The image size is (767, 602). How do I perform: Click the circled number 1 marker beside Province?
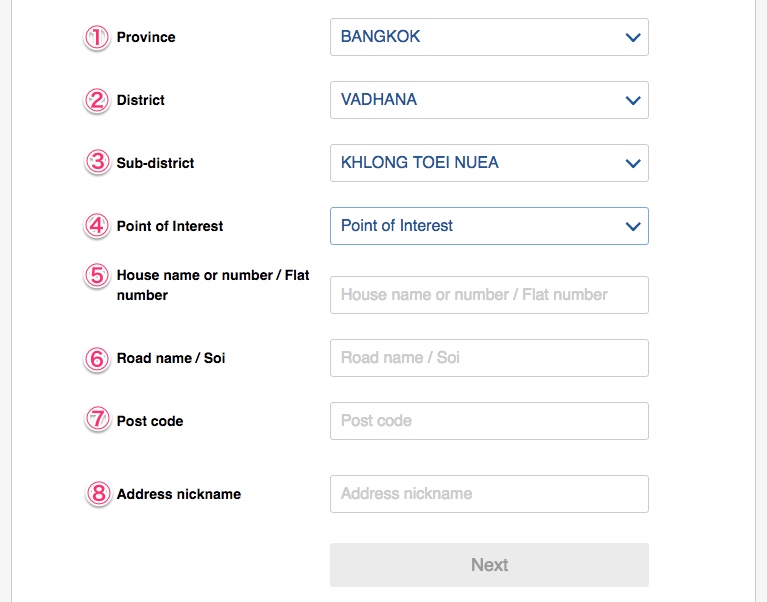click(96, 37)
